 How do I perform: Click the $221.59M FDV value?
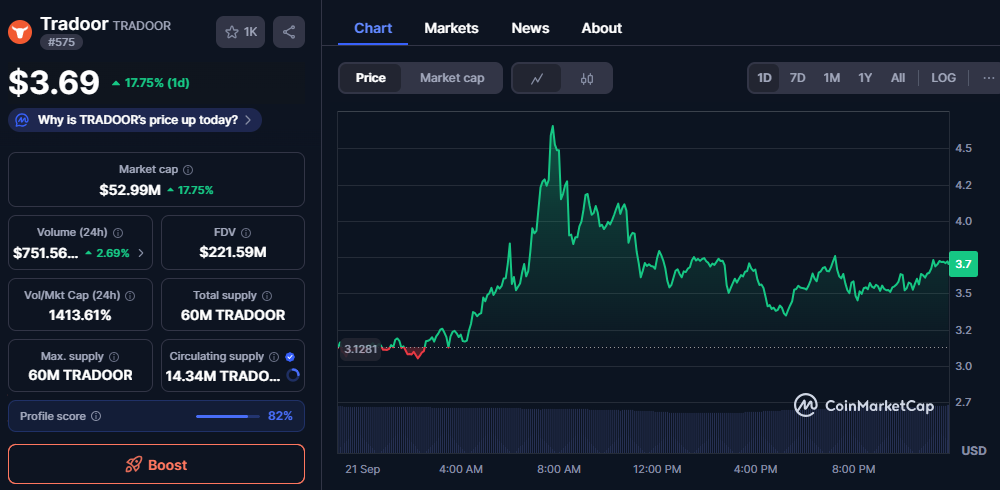pyautogui.click(x=233, y=253)
